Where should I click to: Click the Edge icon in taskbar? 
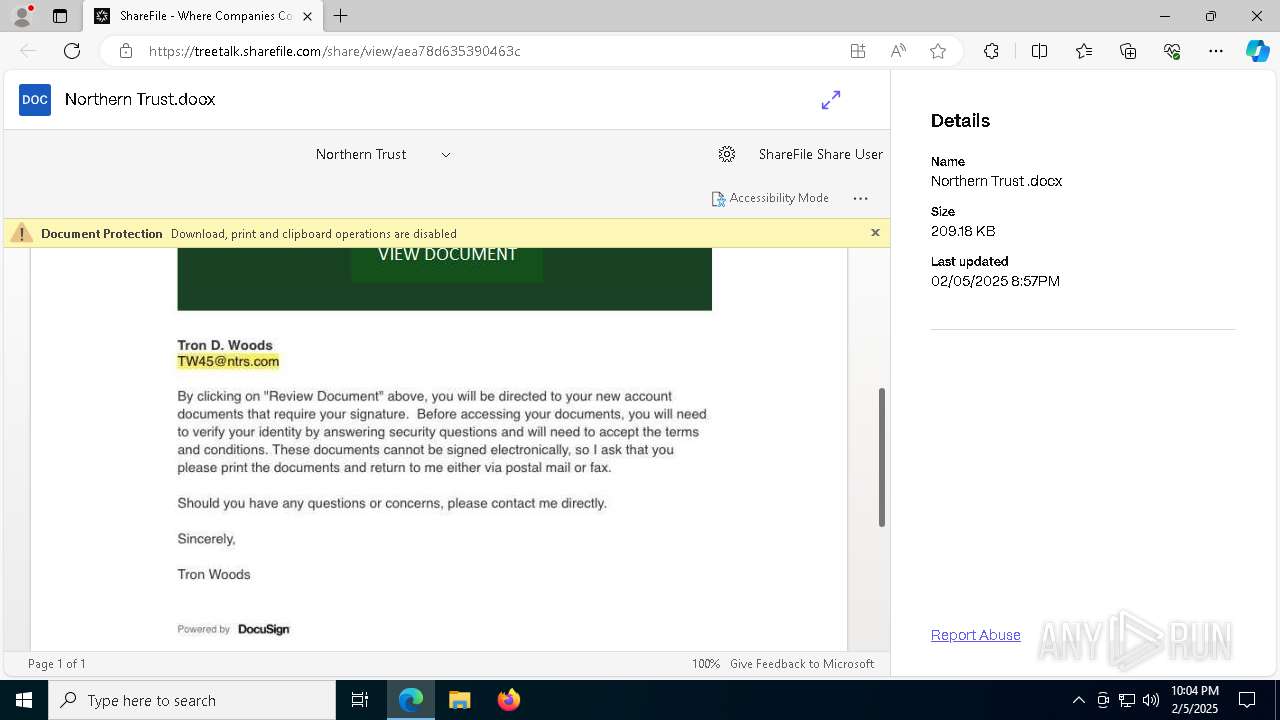point(411,700)
